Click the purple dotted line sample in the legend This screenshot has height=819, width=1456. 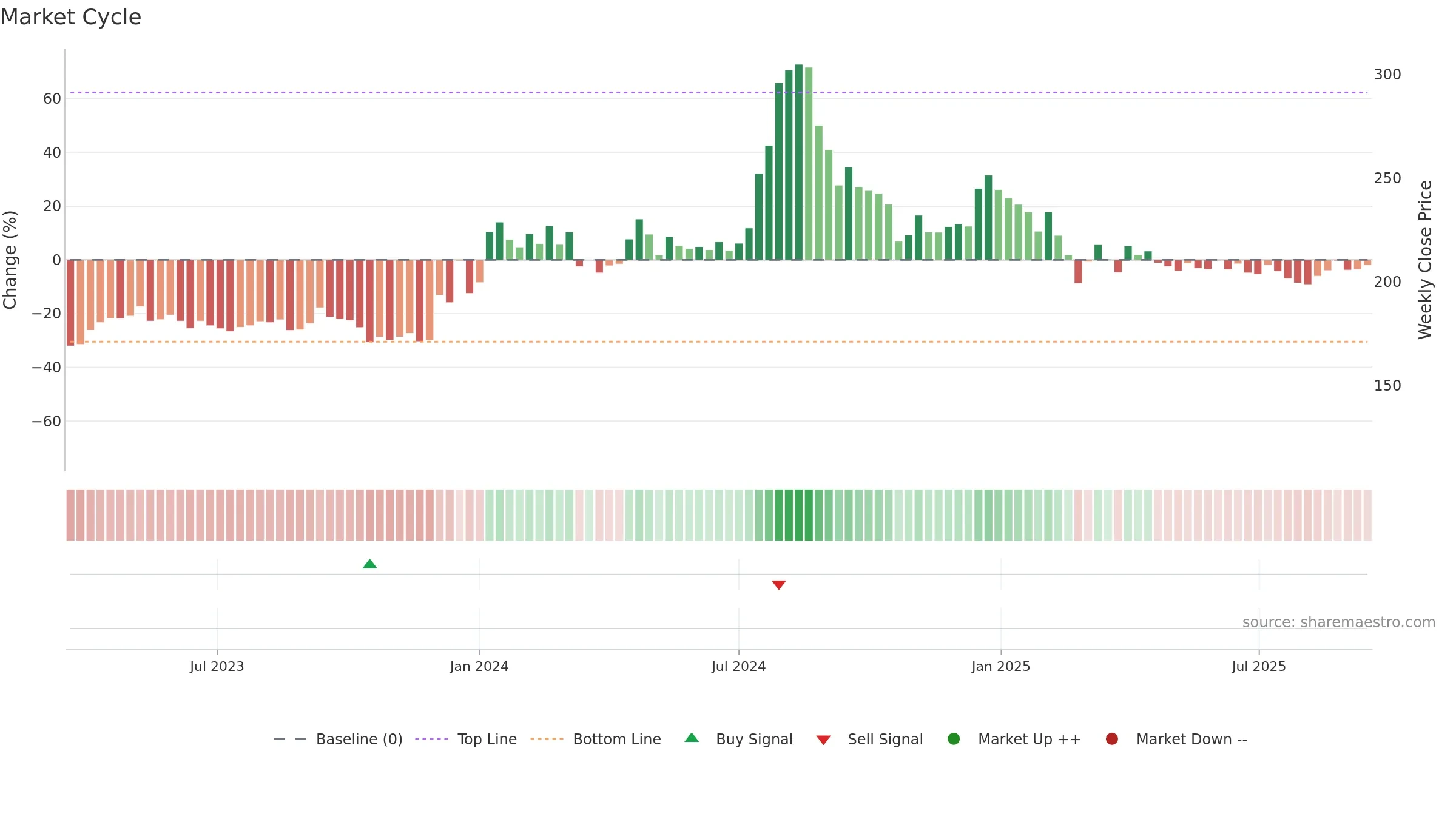[x=431, y=739]
